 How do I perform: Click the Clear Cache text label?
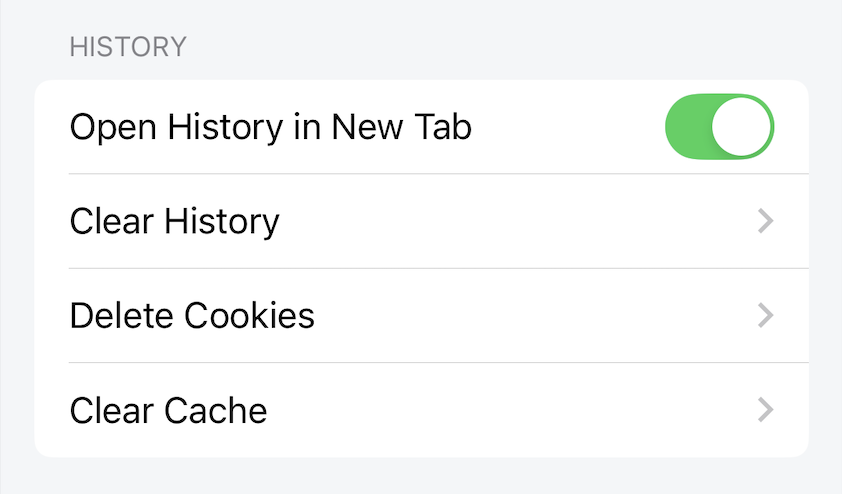coord(168,410)
